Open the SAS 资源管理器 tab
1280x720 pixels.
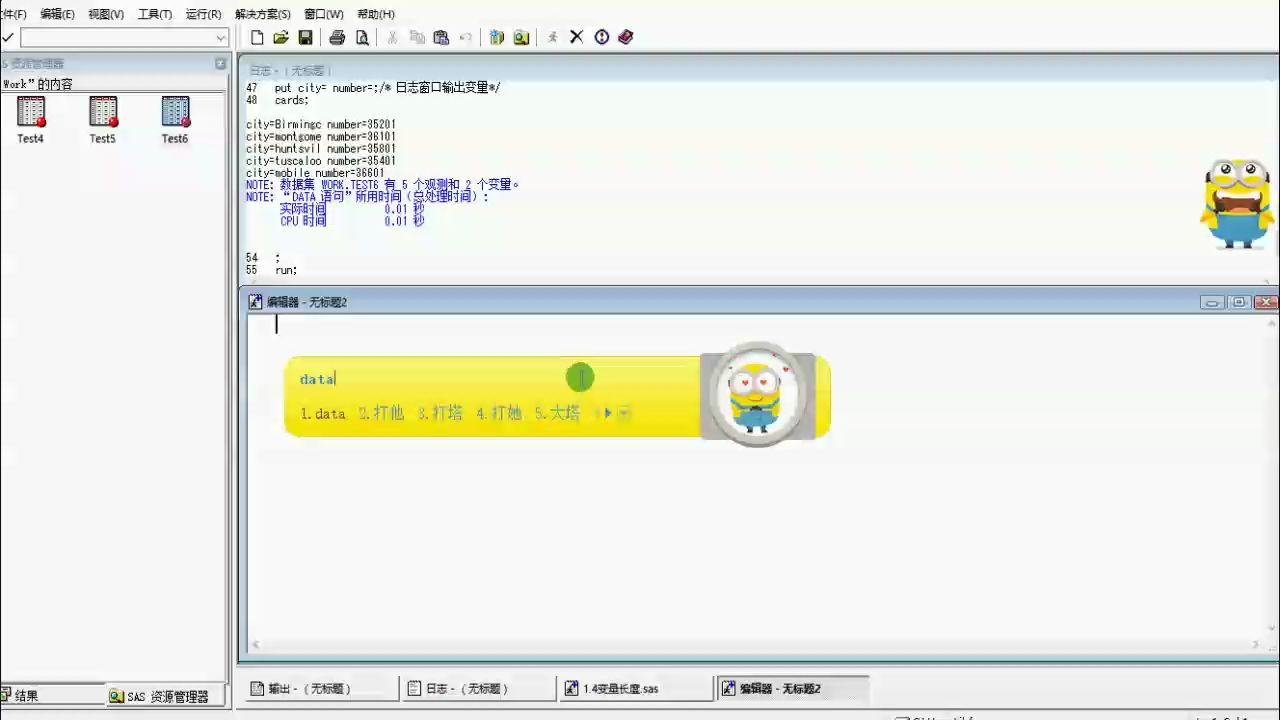[165, 696]
